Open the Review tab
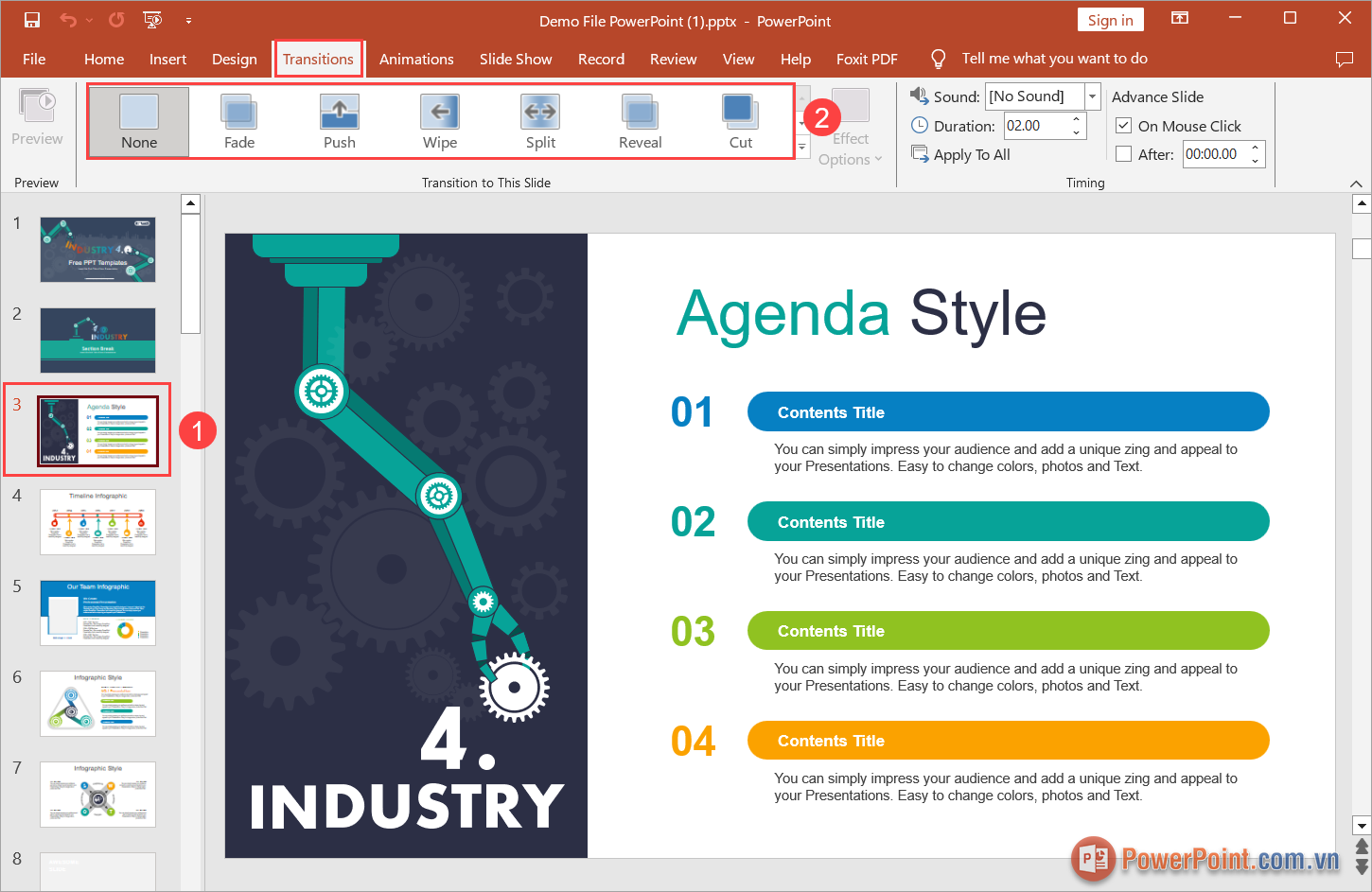1372x892 pixels. click(673, 59)
